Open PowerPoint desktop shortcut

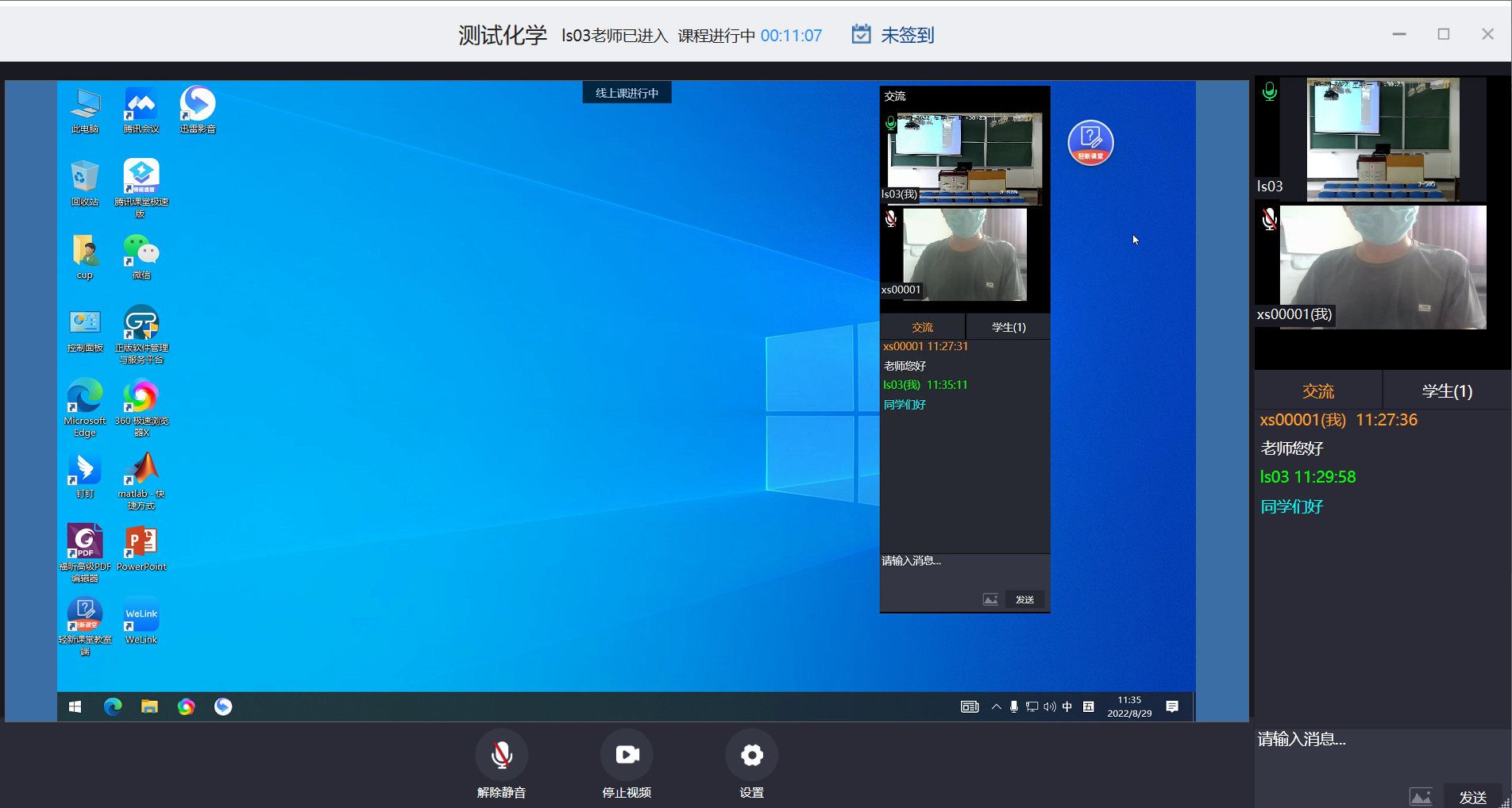point(141,547)
